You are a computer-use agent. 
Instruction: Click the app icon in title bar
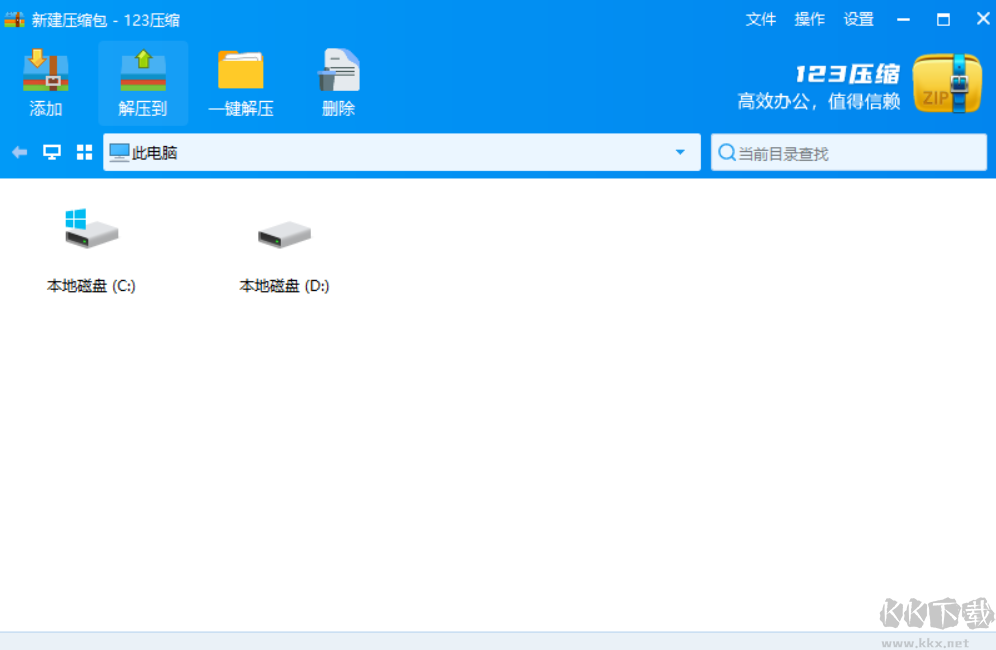[x=14, y=18]
